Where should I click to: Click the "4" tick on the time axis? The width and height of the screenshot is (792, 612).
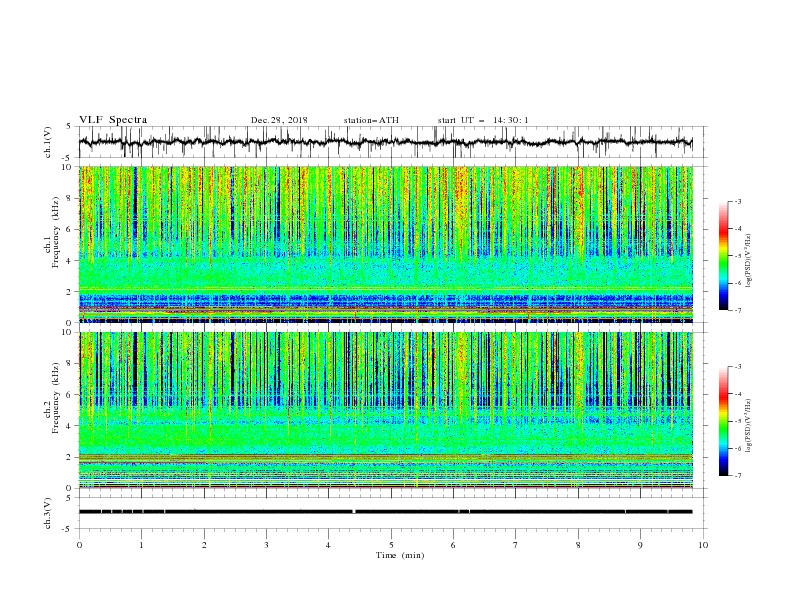click(x=328, y=545)
